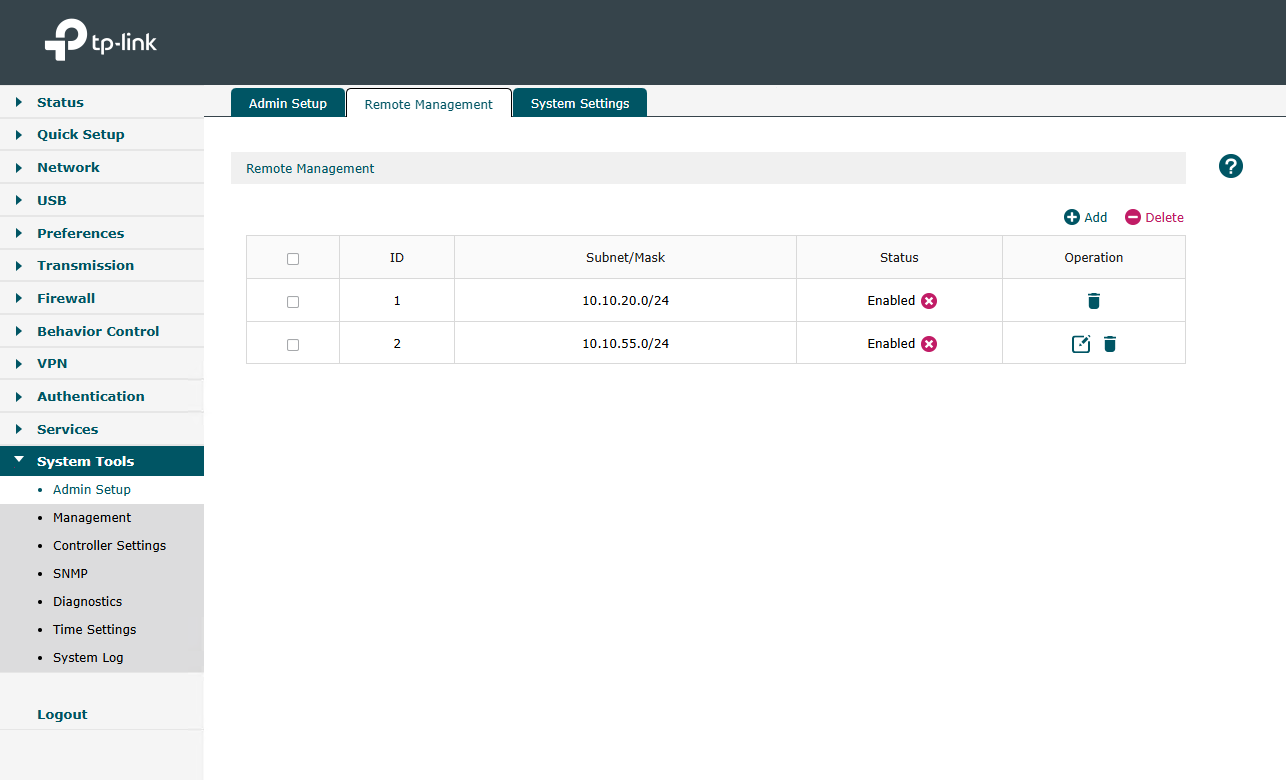
Task: Check the box for rule ID 2
Action: (293, 345)
